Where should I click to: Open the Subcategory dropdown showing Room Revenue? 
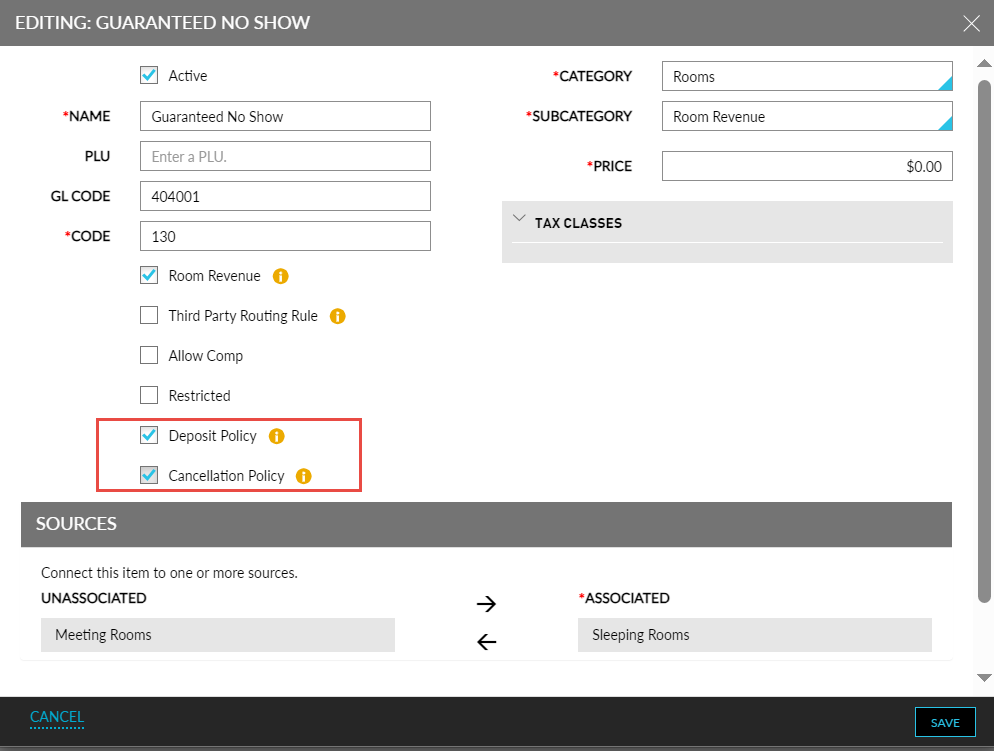[x=806, y=117]
